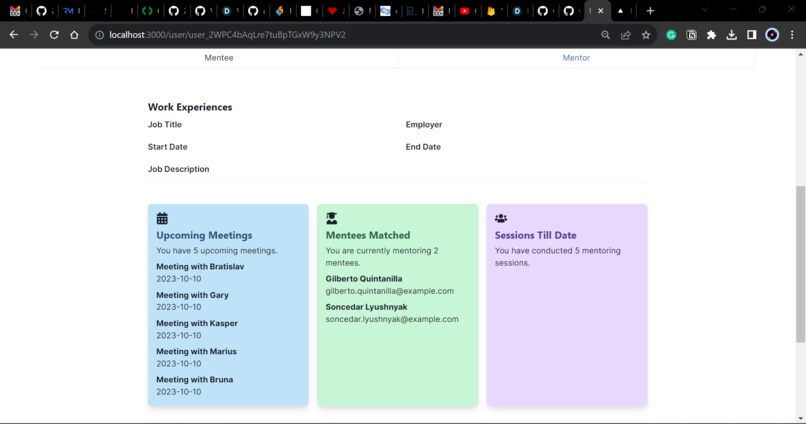Open the tab search dropdown arrow
The height and width of the screenshot is (424, 806).
705,10
